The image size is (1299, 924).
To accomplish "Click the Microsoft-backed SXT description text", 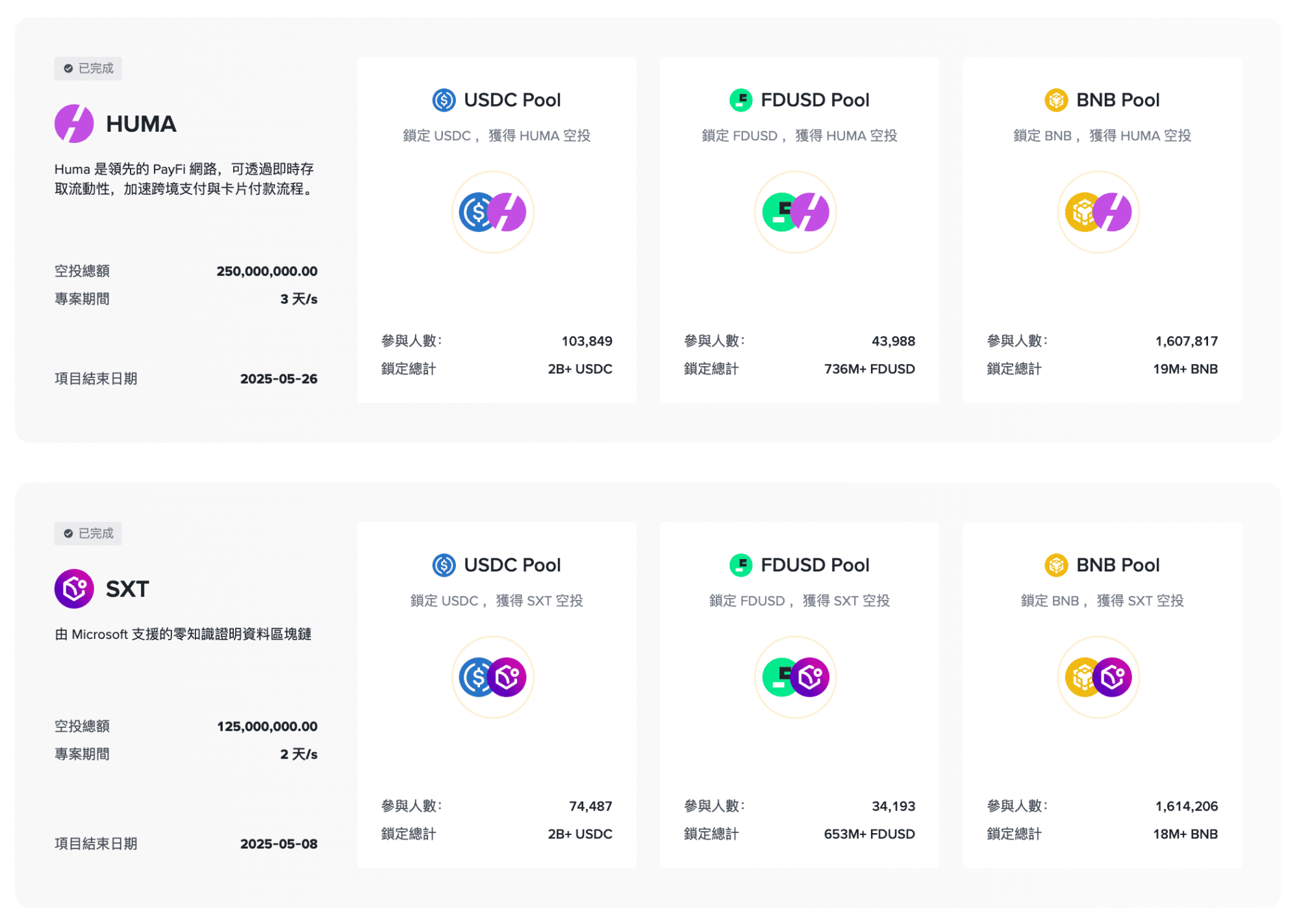I will (183, 634).
